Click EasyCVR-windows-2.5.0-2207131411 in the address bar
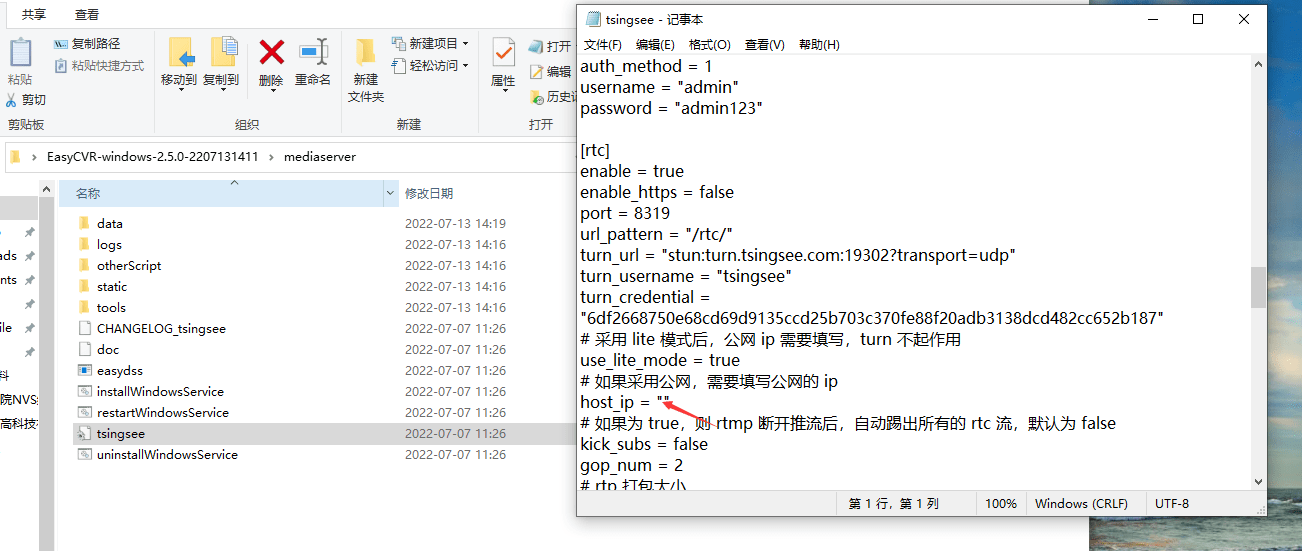The image size is (1302, 551). 153,157
